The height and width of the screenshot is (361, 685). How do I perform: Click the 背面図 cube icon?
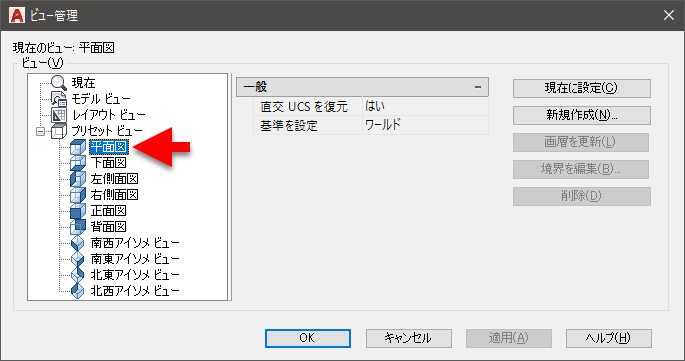[x=78, y=227]
